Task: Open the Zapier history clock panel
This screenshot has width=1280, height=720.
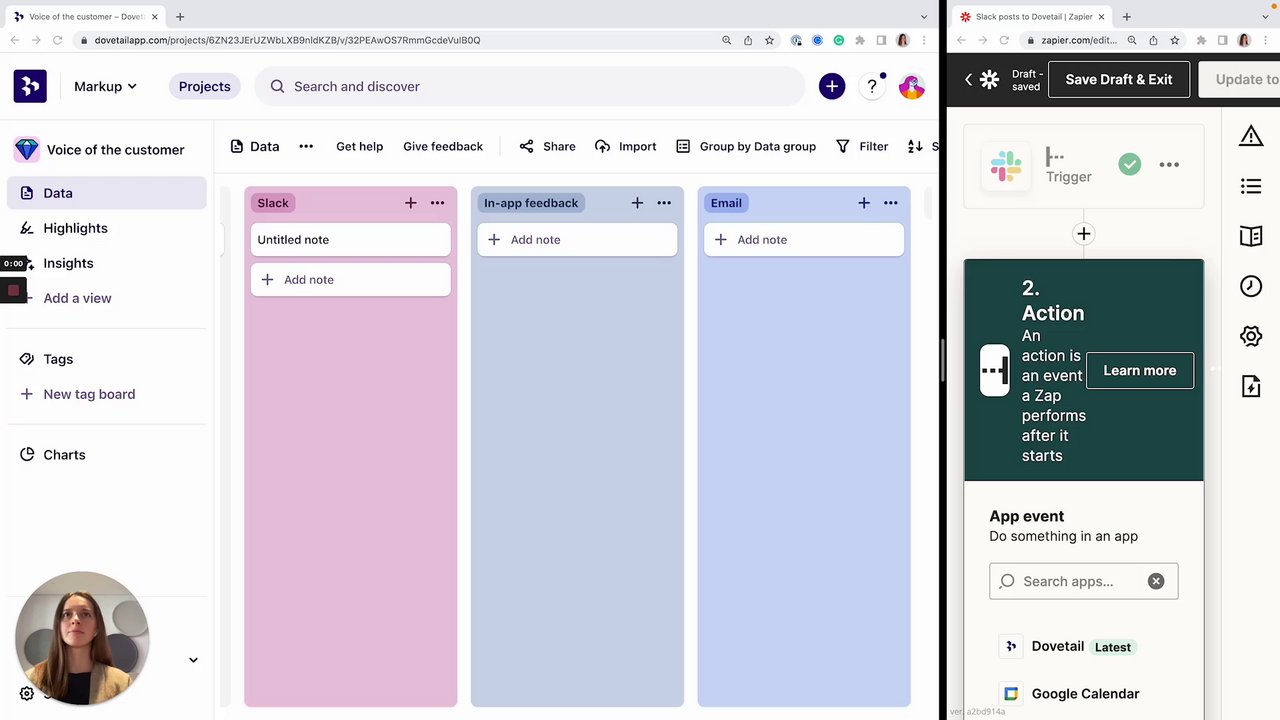Action: click(x=1251, y=286)
